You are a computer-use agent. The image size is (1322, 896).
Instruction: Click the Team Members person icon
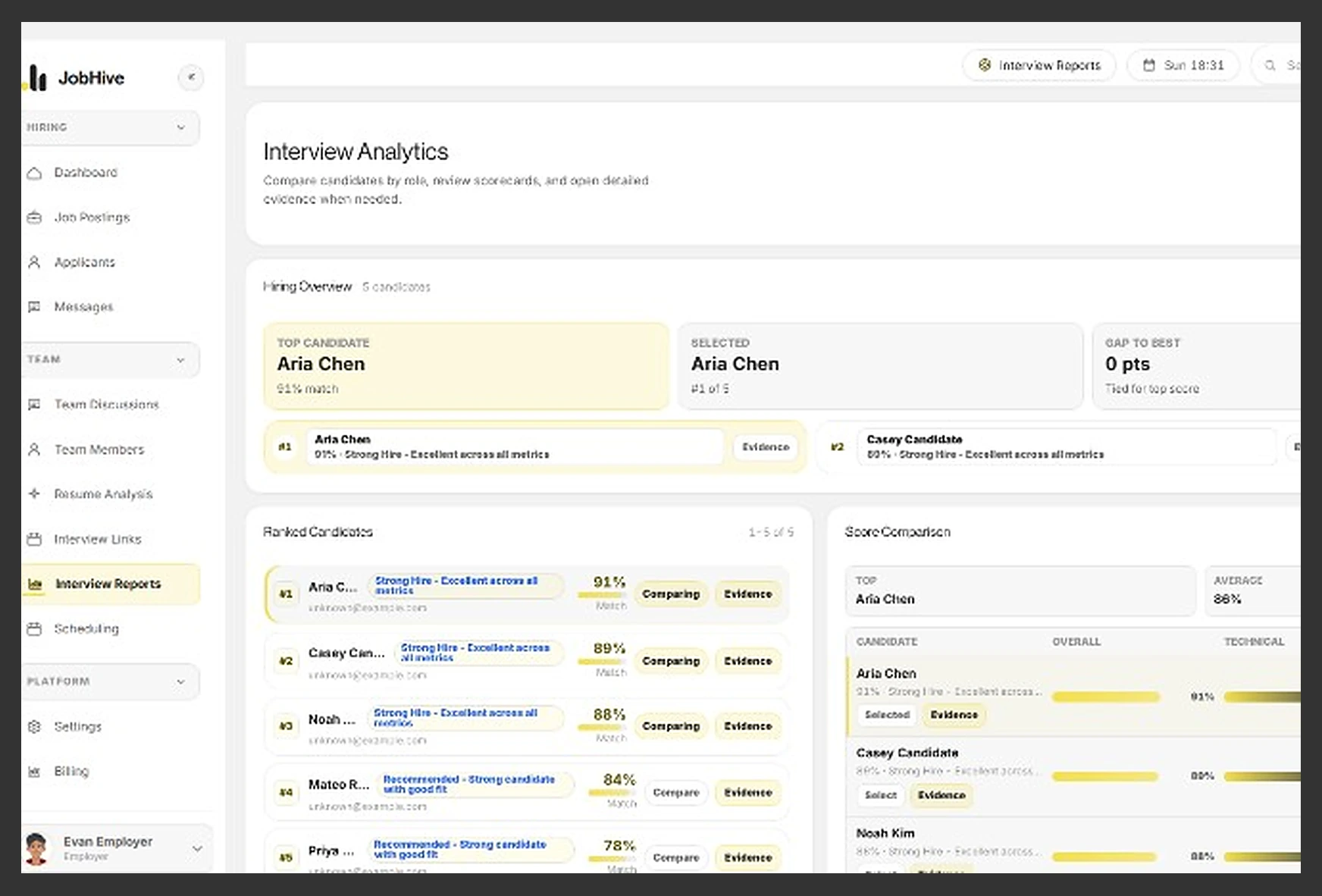point(34,450)
